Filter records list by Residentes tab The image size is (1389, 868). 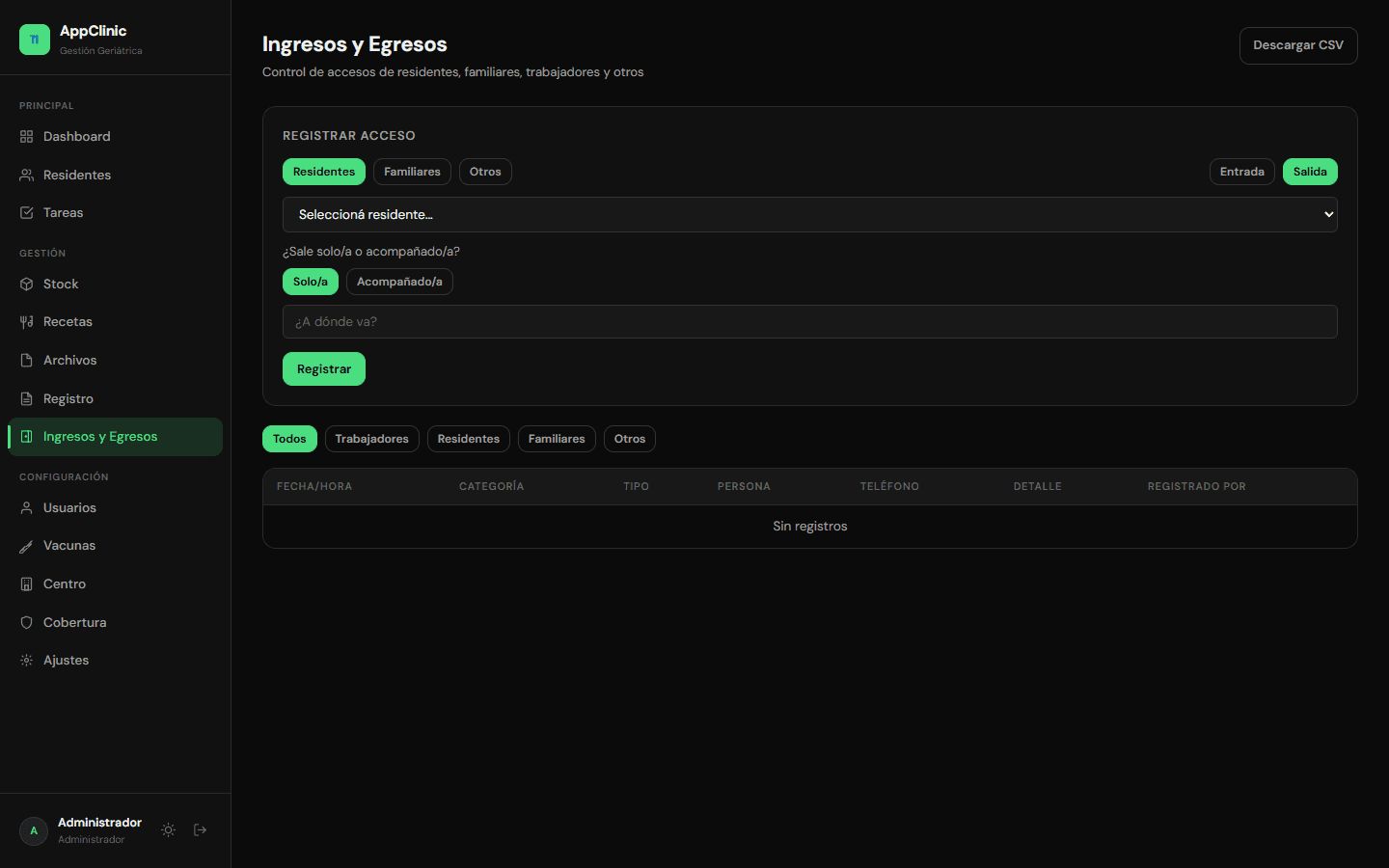point(469,439)
